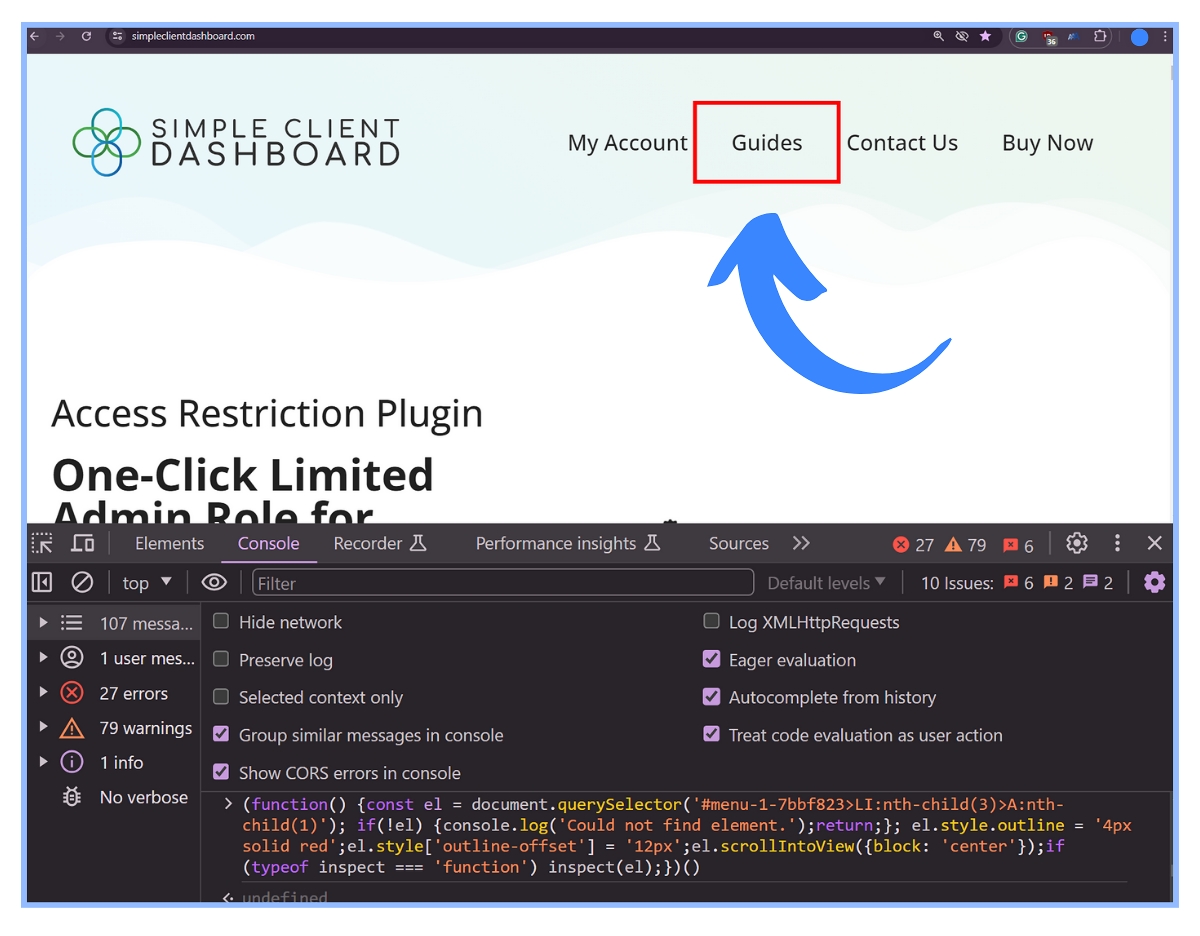Show more DevTools tabs chevron
Viewport: 1200px width, 936px height.
(801, 543)
